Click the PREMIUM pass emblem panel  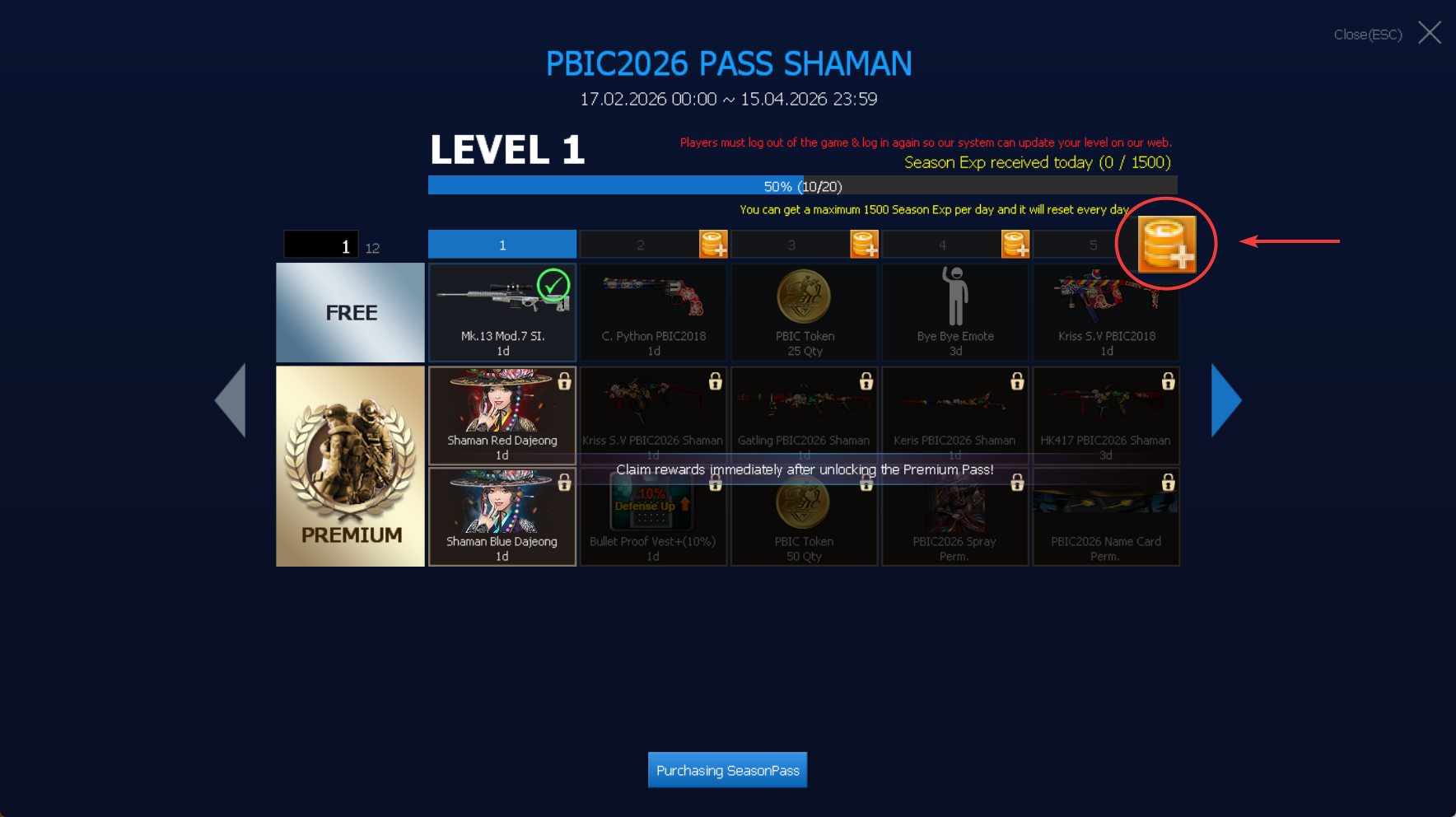point(350,466)
